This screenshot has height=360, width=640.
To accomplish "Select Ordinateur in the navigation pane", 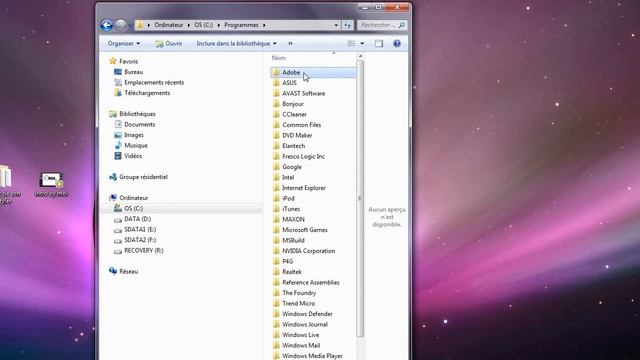I will pos(133,198).
